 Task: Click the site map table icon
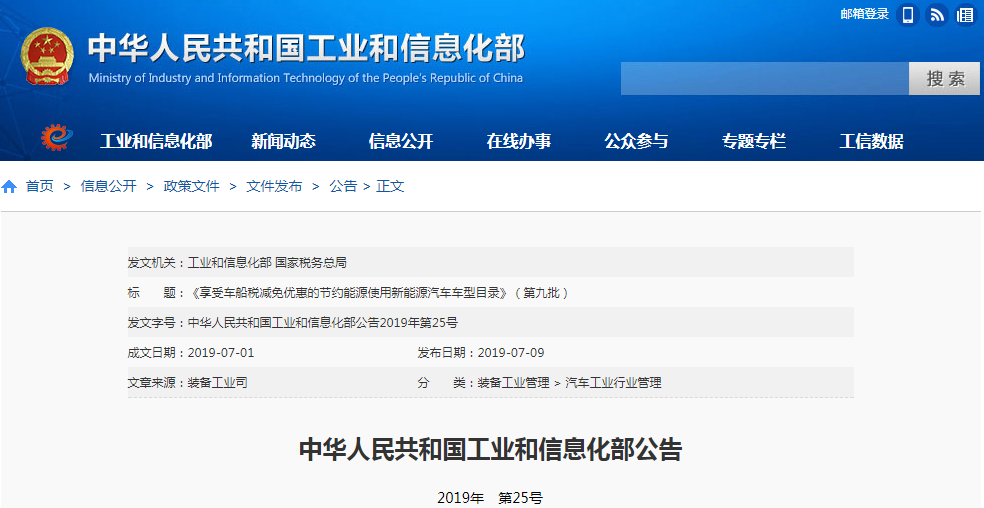coord(965,15)
